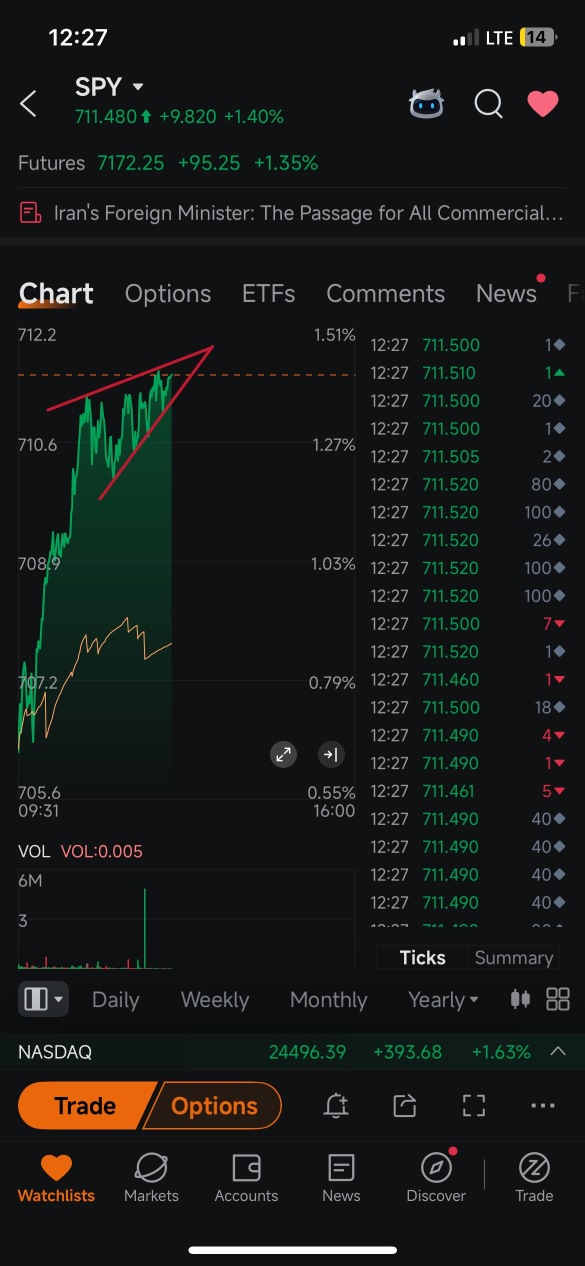Image resolution: width=585 pixels, height=1266 pixels.
Task: Select the Summary view
Action: point(513,957)
